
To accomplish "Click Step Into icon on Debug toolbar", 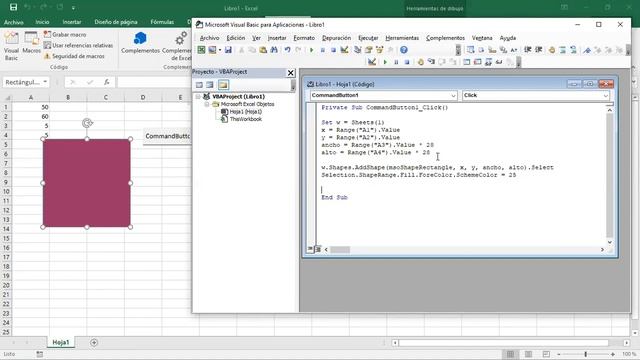I will (x=431, y=62).
